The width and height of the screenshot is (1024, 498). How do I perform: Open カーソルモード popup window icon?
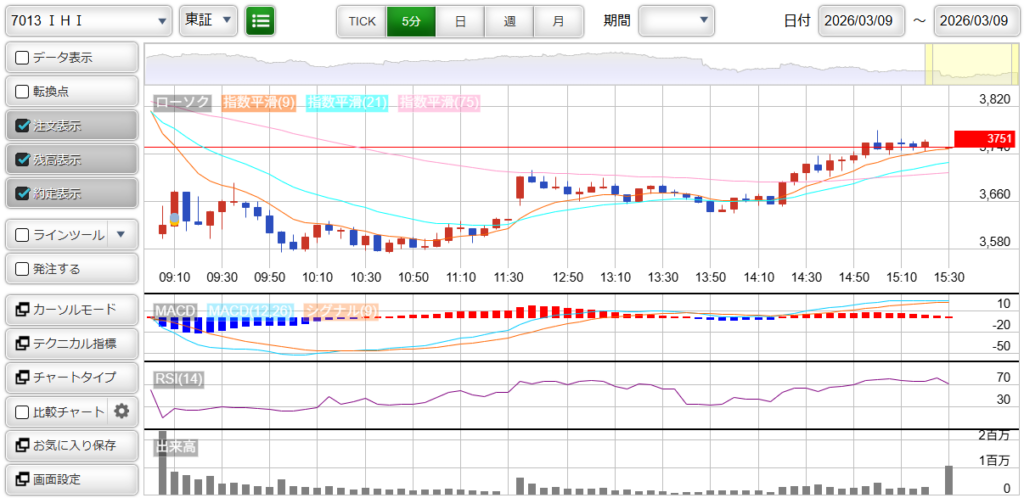click(x=22, y=310)
